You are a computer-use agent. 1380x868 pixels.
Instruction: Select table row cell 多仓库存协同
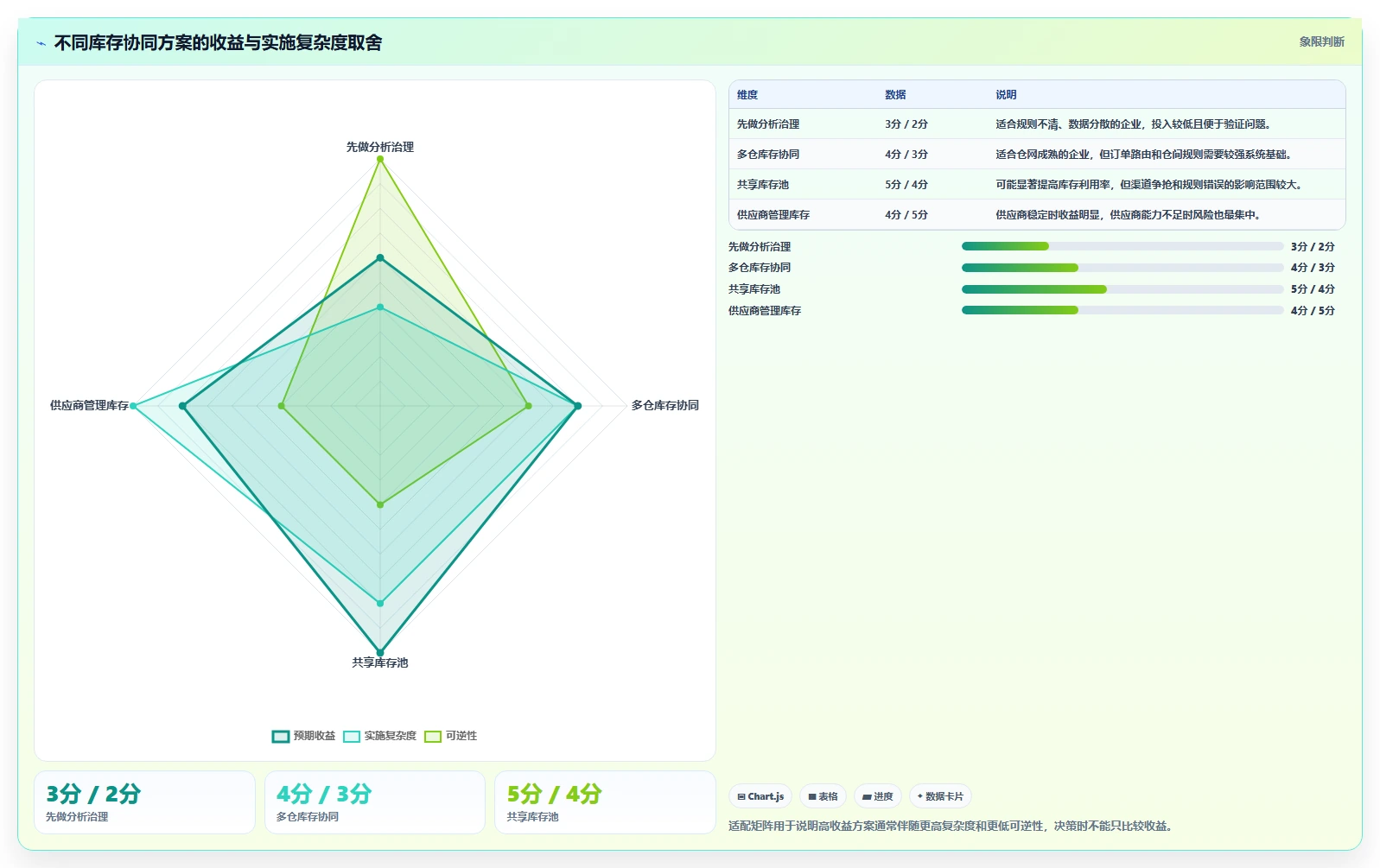click(768, 155)
